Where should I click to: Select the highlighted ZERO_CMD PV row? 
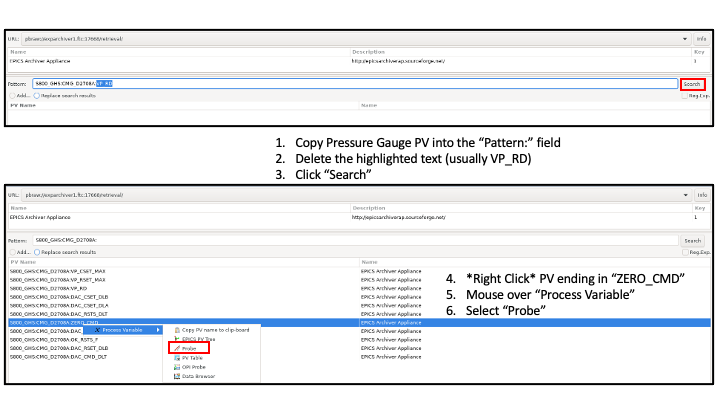60,322
